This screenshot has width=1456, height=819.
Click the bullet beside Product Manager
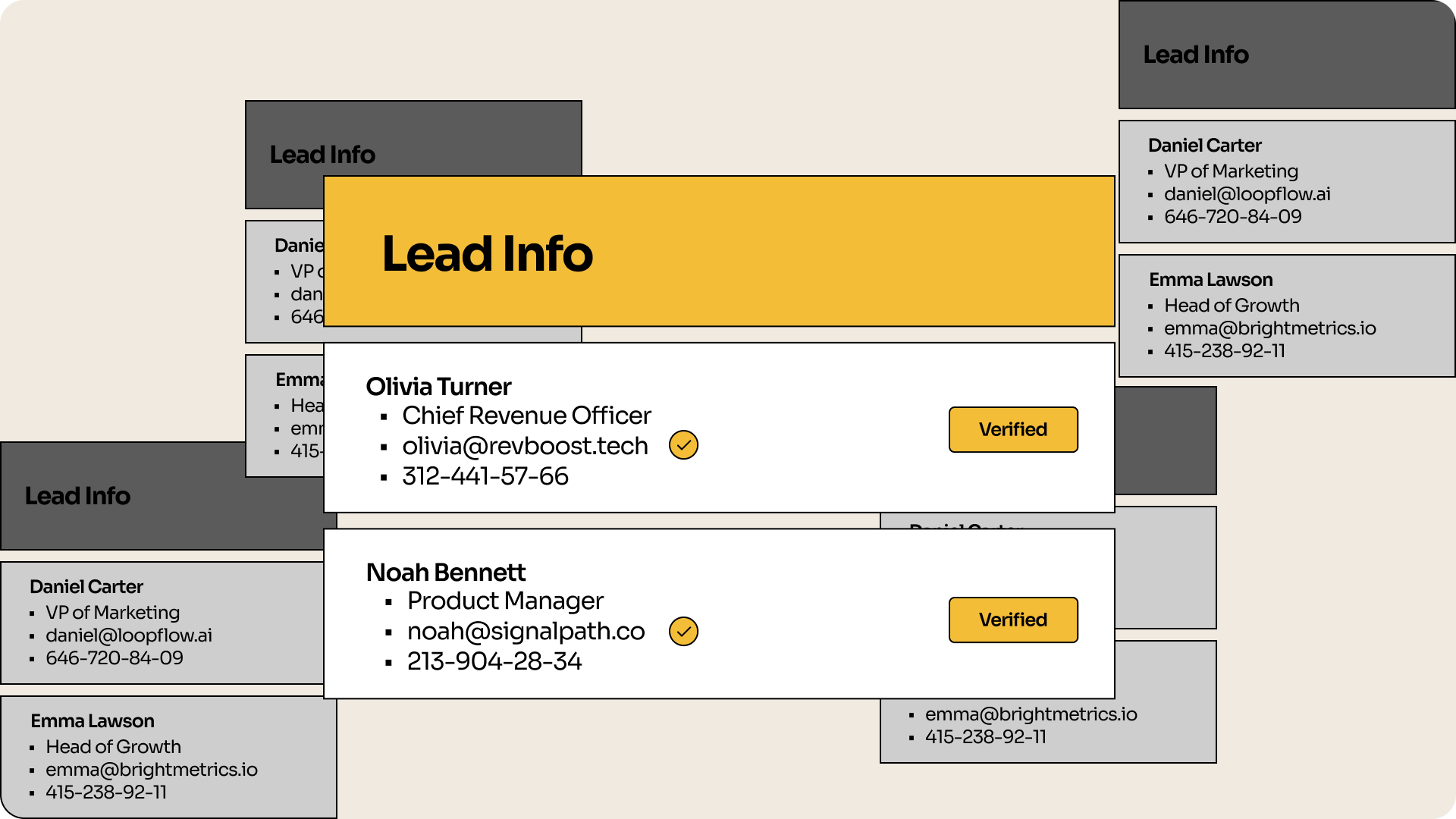point(390,601)
